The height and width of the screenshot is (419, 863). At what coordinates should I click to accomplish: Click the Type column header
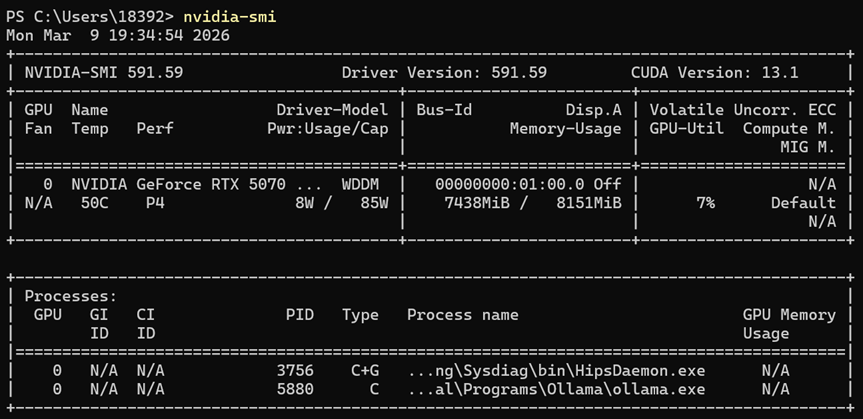click(x=361, y=315)
